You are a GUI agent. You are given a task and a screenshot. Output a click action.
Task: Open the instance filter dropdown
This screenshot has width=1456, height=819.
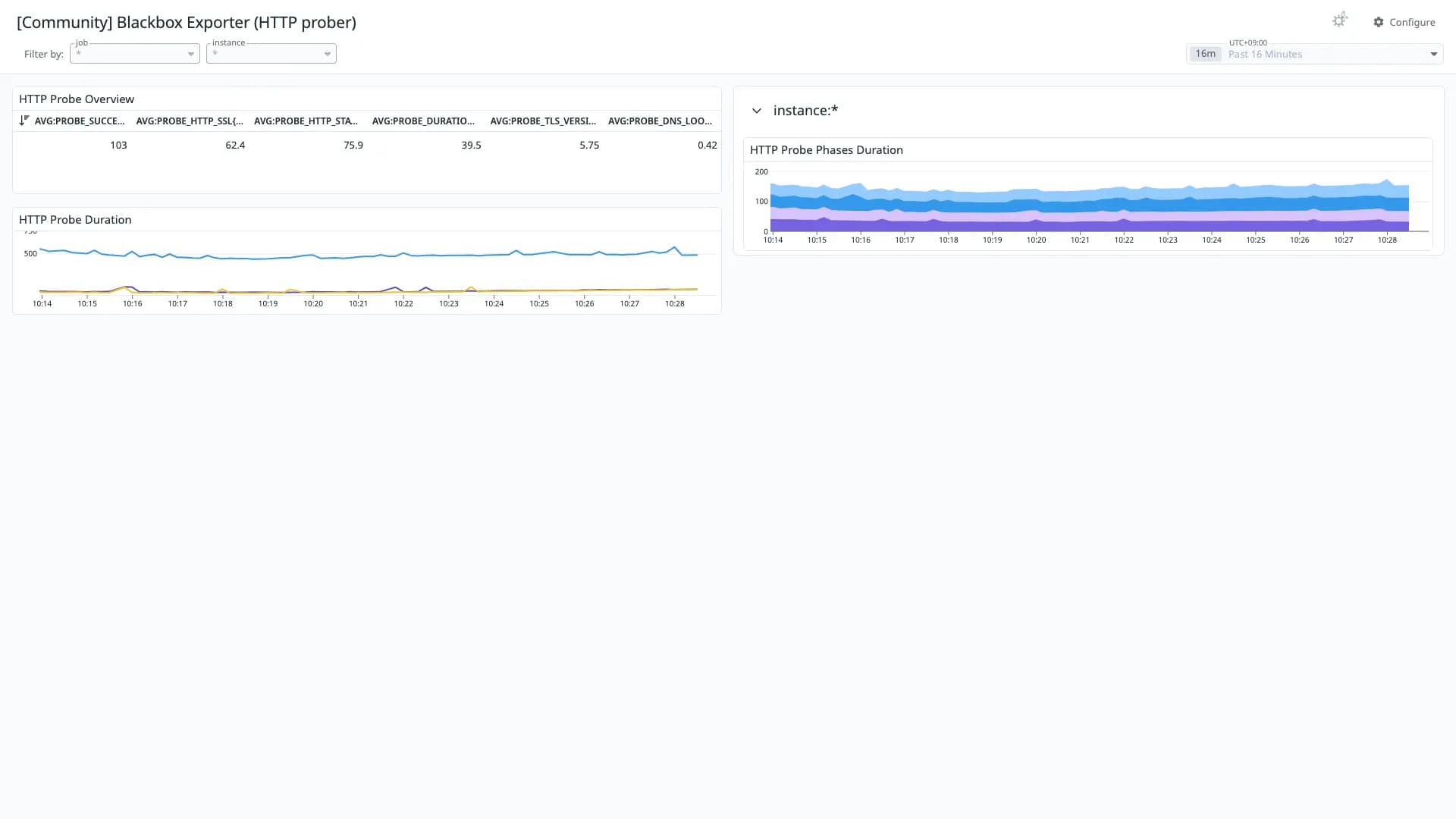(x=271, y=53)
